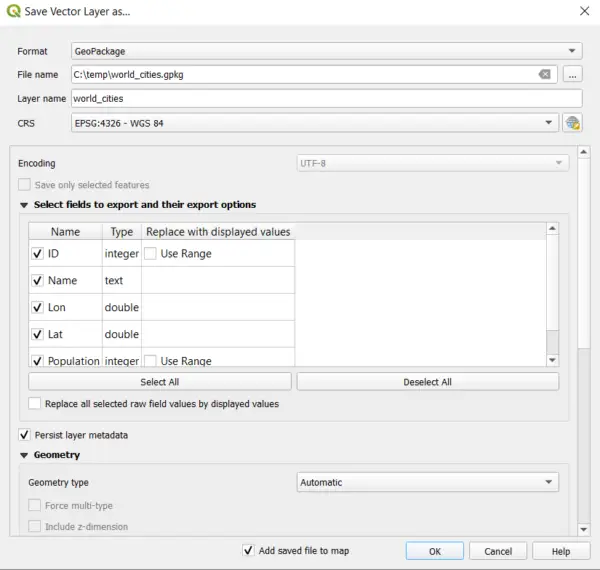Click the CRS selector globe icon
This screenshot has height=570, width=600.
pyautogui.click(x=572, y=123)
